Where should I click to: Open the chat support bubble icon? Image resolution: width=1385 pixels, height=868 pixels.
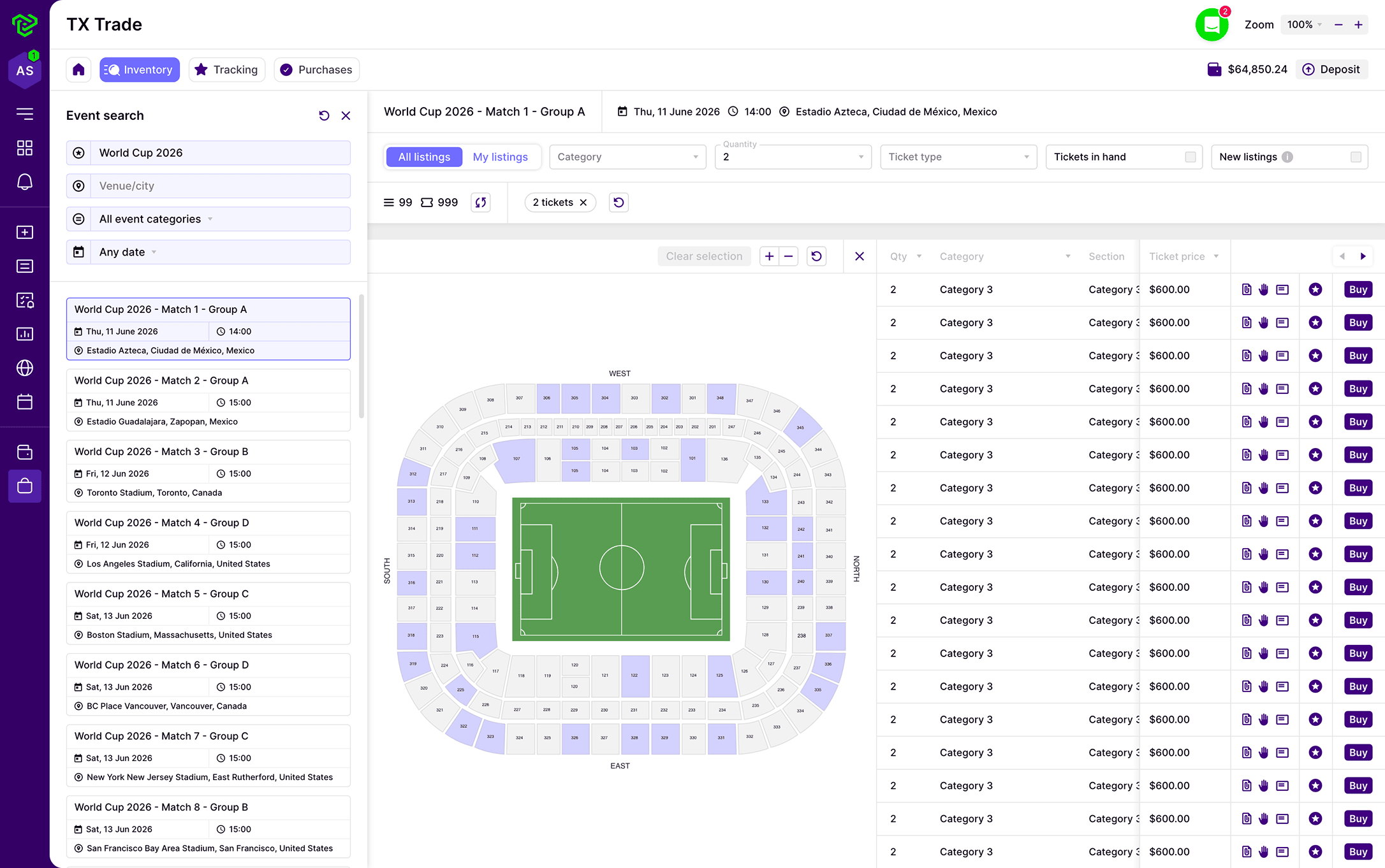pyautogui.click(x=1212, y=25)
